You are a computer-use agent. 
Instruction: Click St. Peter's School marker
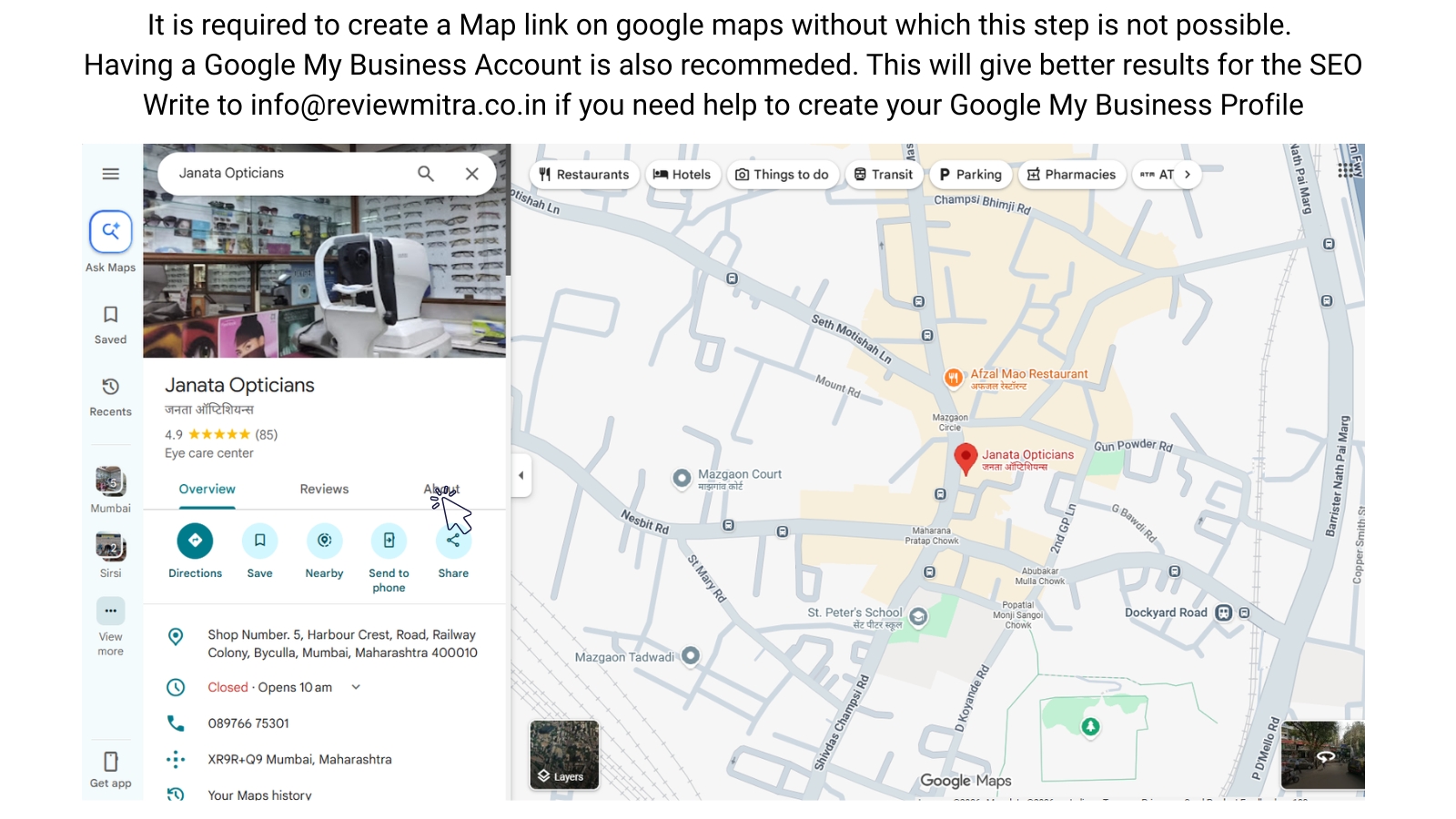[x=919, y=617]
